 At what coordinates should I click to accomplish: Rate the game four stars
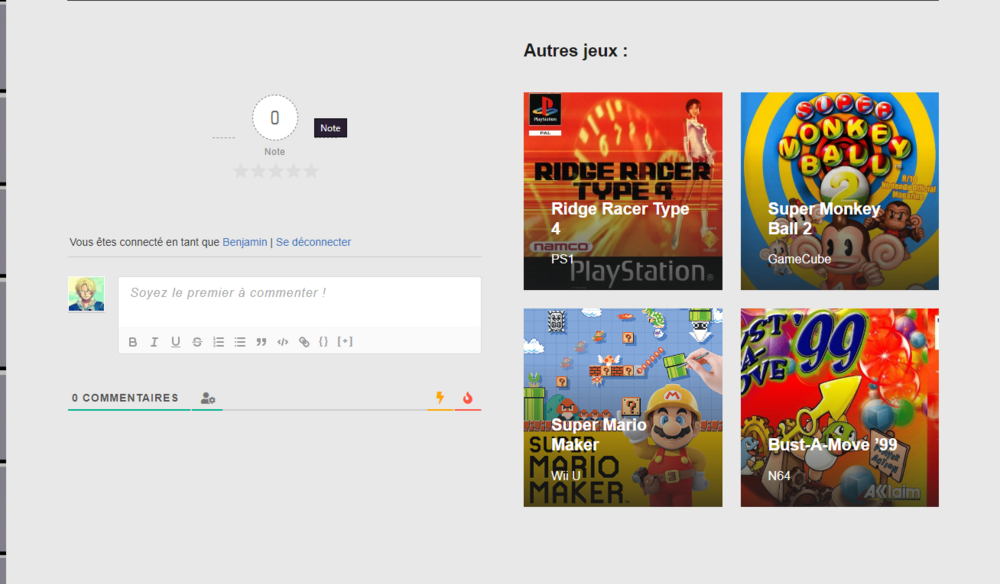[293, 171]
